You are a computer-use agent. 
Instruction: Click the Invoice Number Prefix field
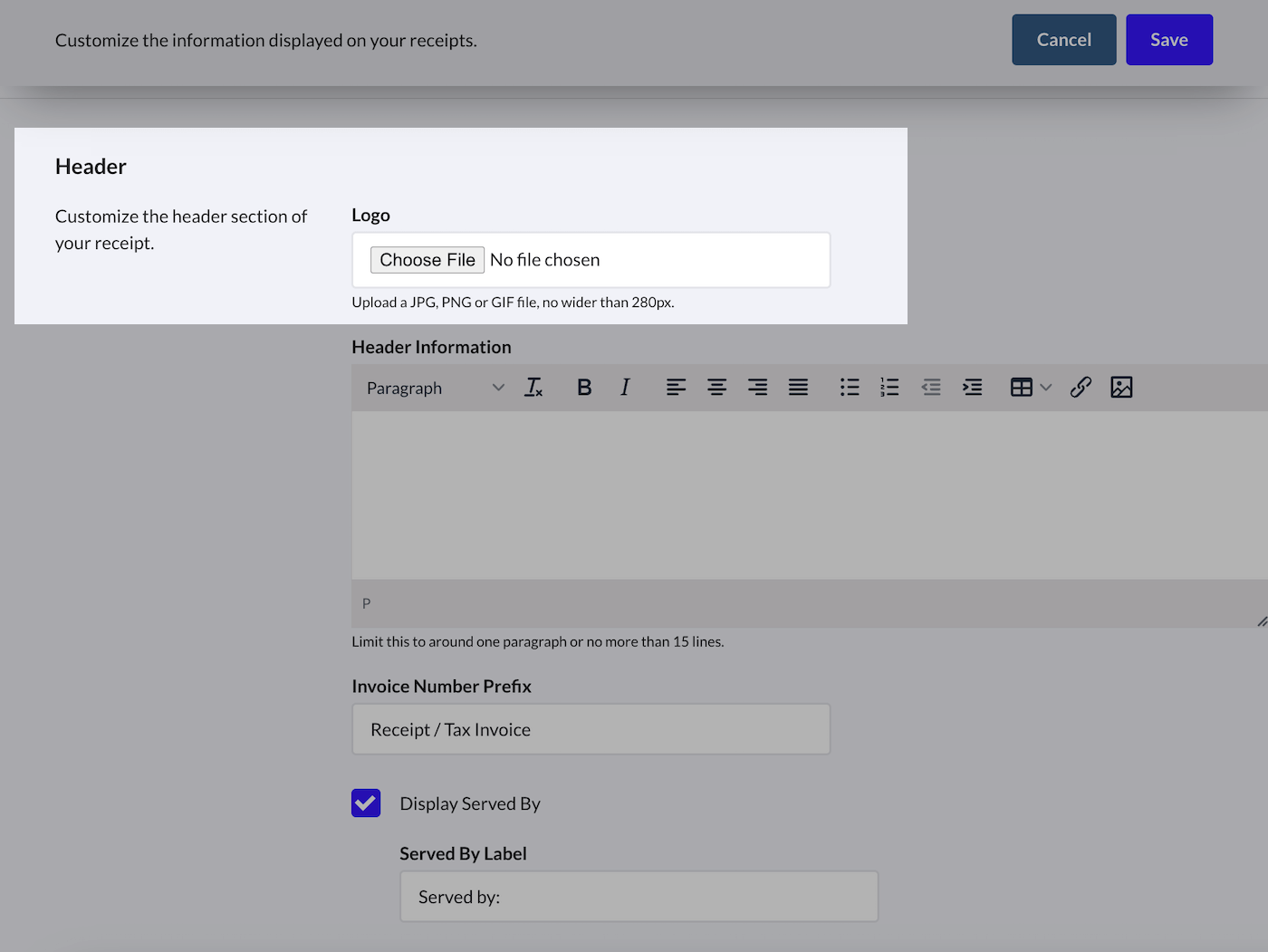click(x=591, y=729)
